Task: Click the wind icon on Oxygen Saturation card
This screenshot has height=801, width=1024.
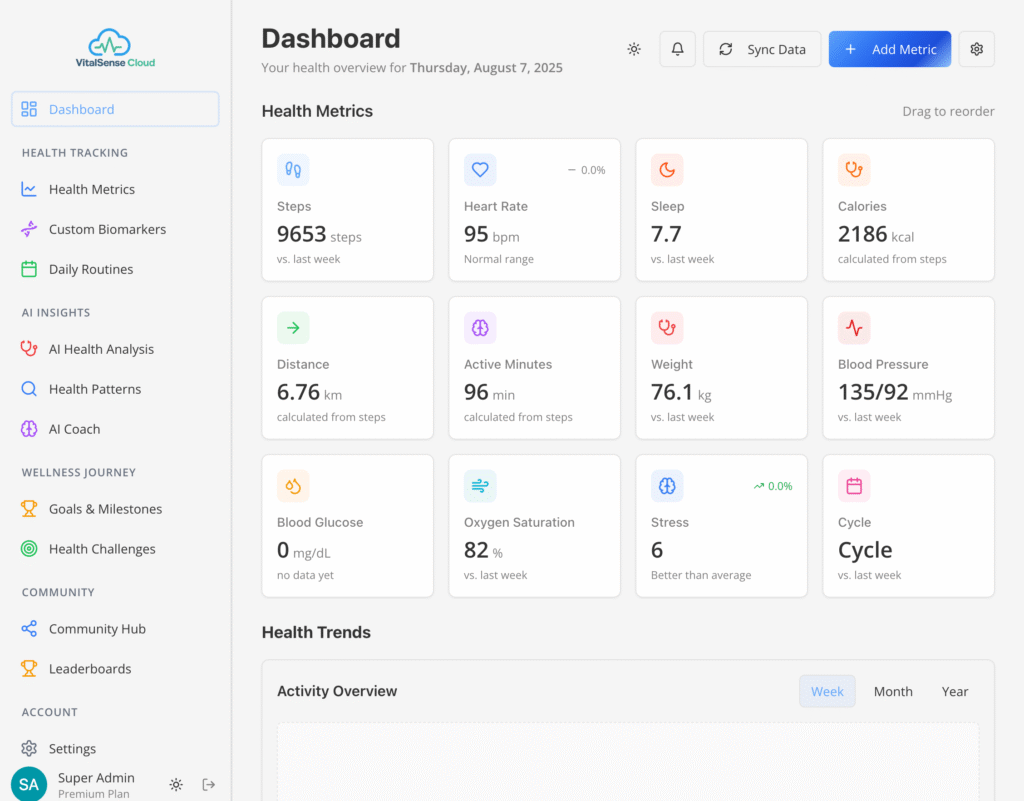Action: [480, 486]
